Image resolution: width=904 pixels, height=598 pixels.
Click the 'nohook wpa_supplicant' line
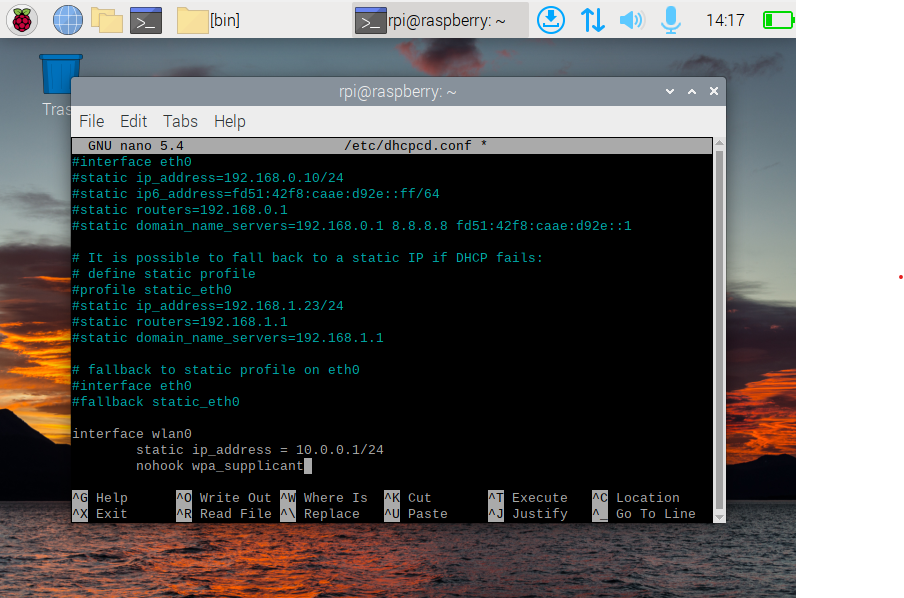tap(220, 466)
